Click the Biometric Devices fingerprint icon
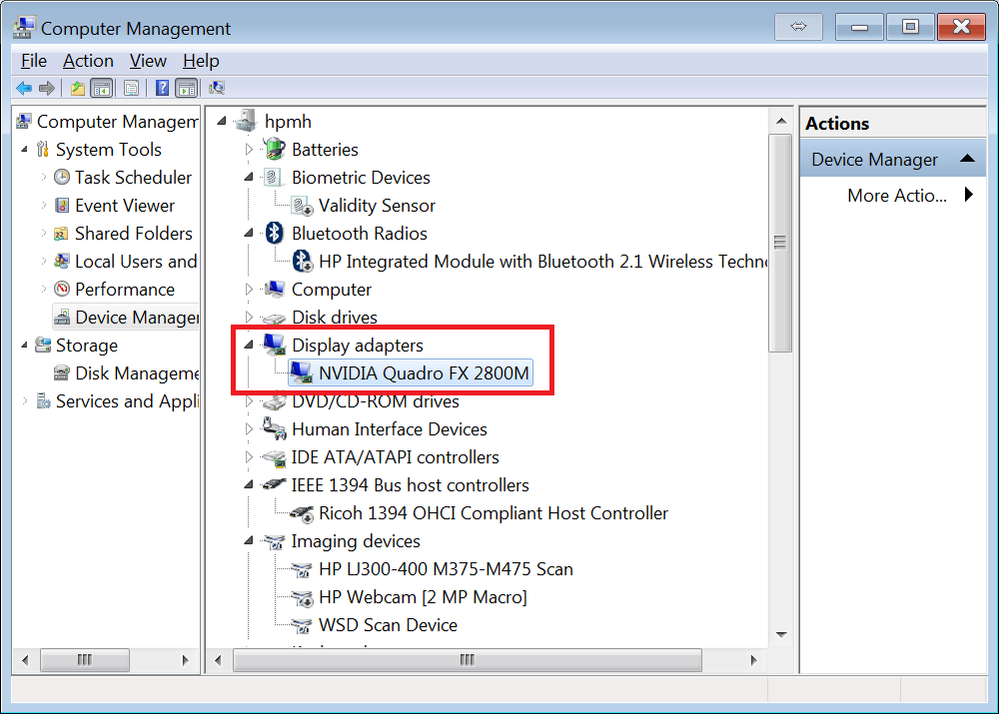This screenshot has width=999, height=714. [x=272, y=177]
